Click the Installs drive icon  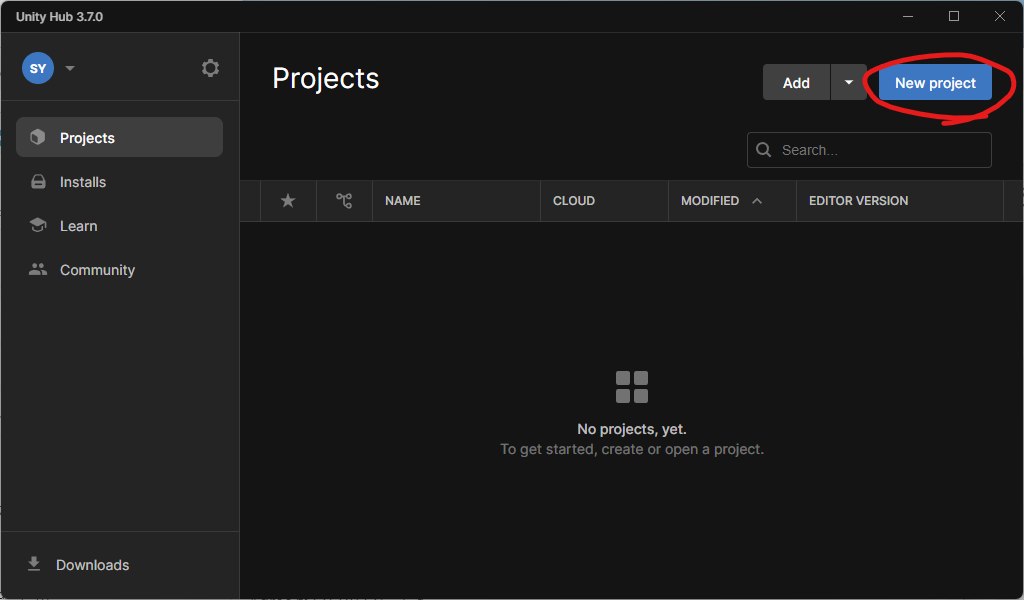point(38,182)
